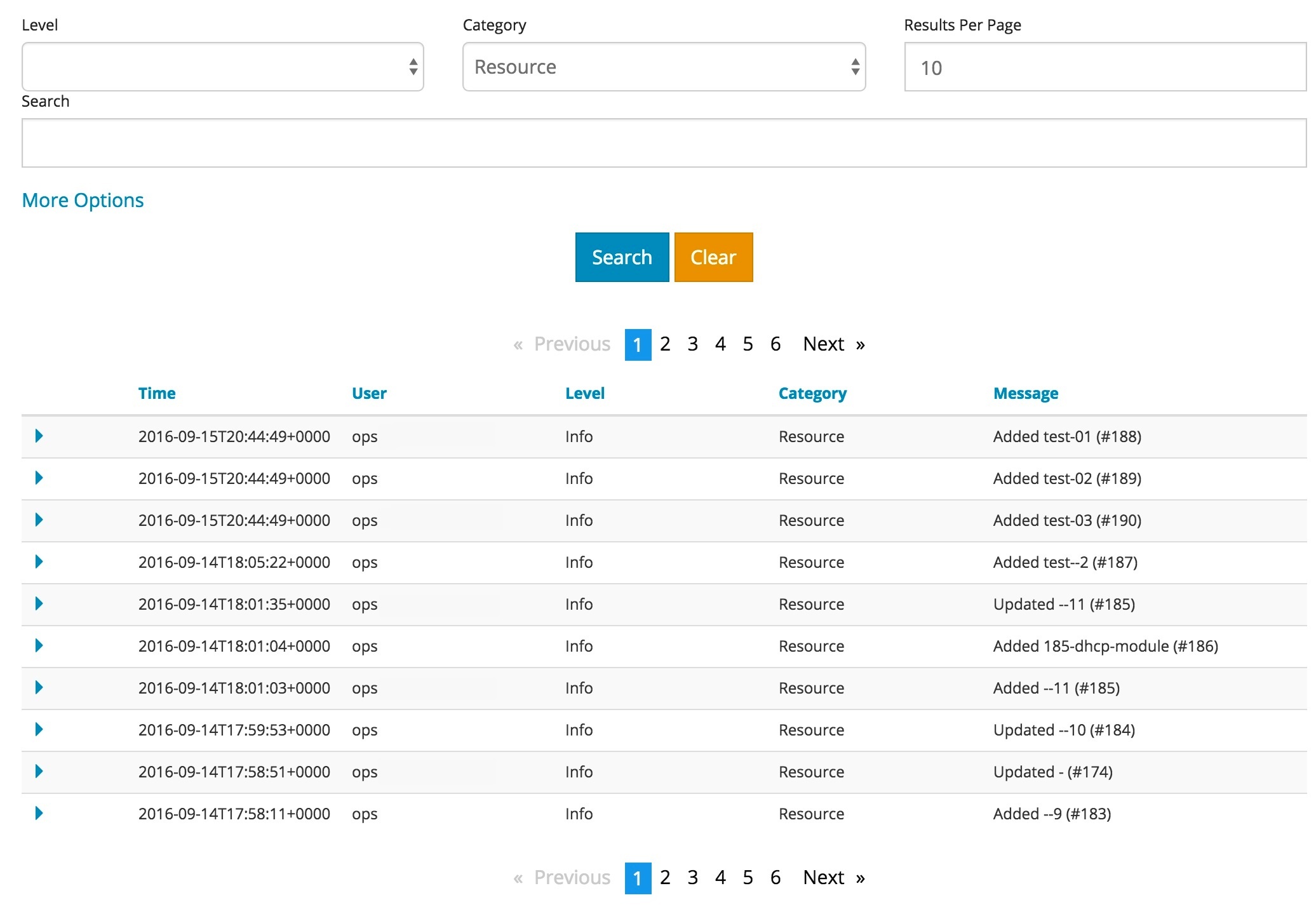Expand the Updated - (#174) log row
Screen dimensions: 1316x907
(x=39, y=771)
